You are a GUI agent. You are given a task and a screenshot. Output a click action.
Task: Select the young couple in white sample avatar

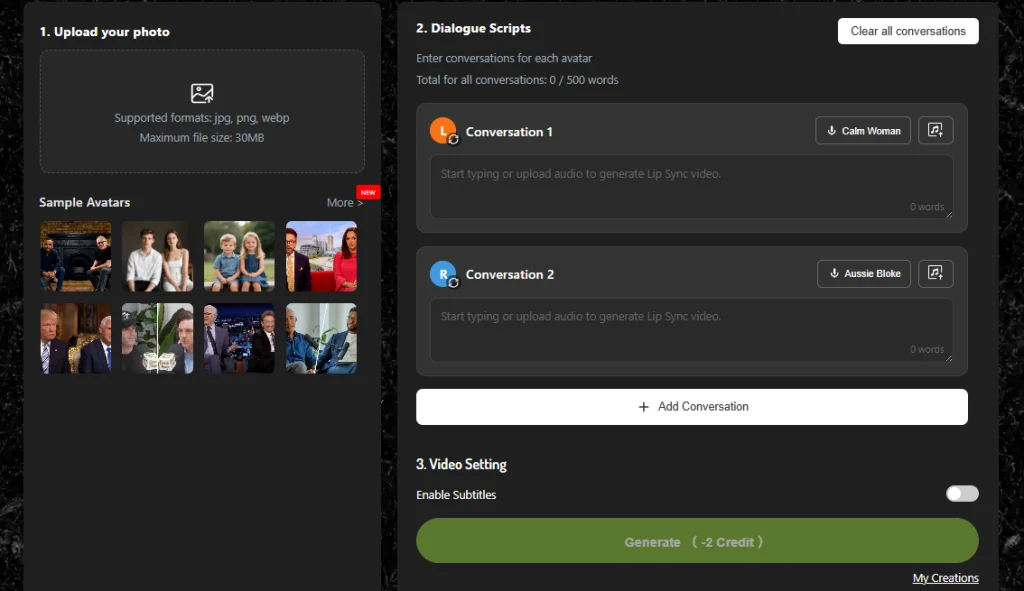click(157, 256)
